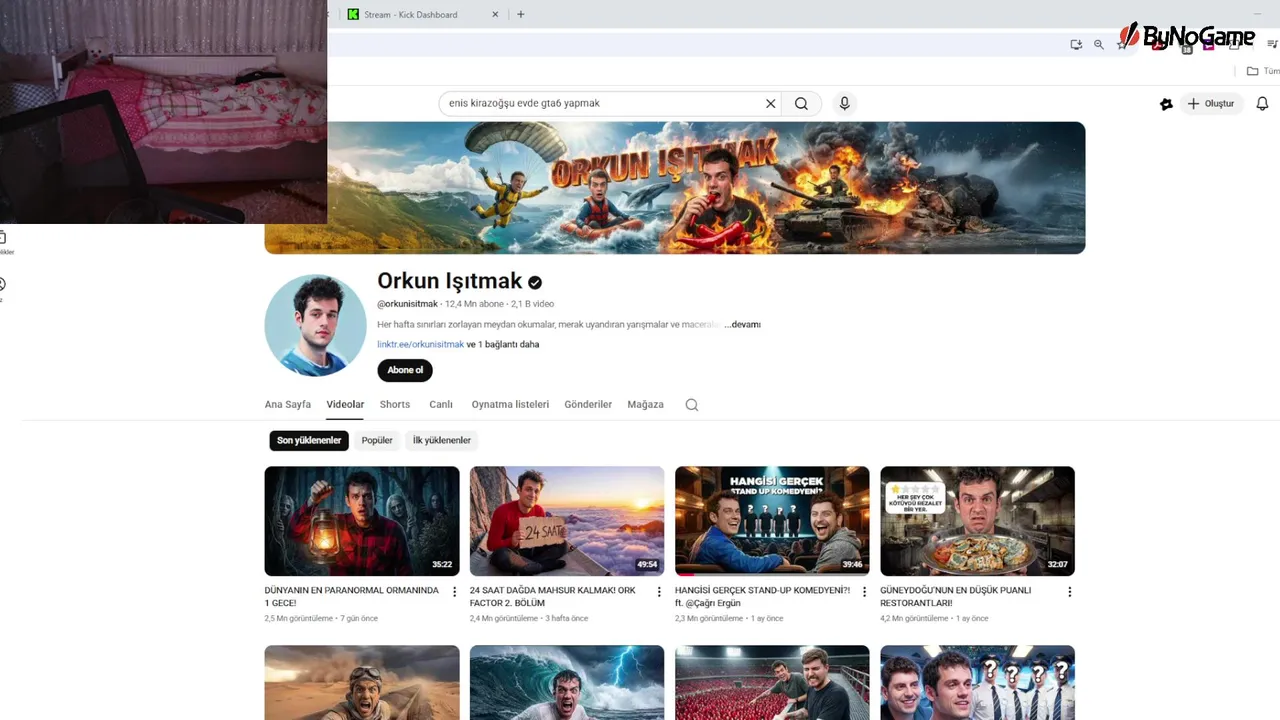Click the install app icon in address bar
1280x720 pixels.
[1076, 44]
